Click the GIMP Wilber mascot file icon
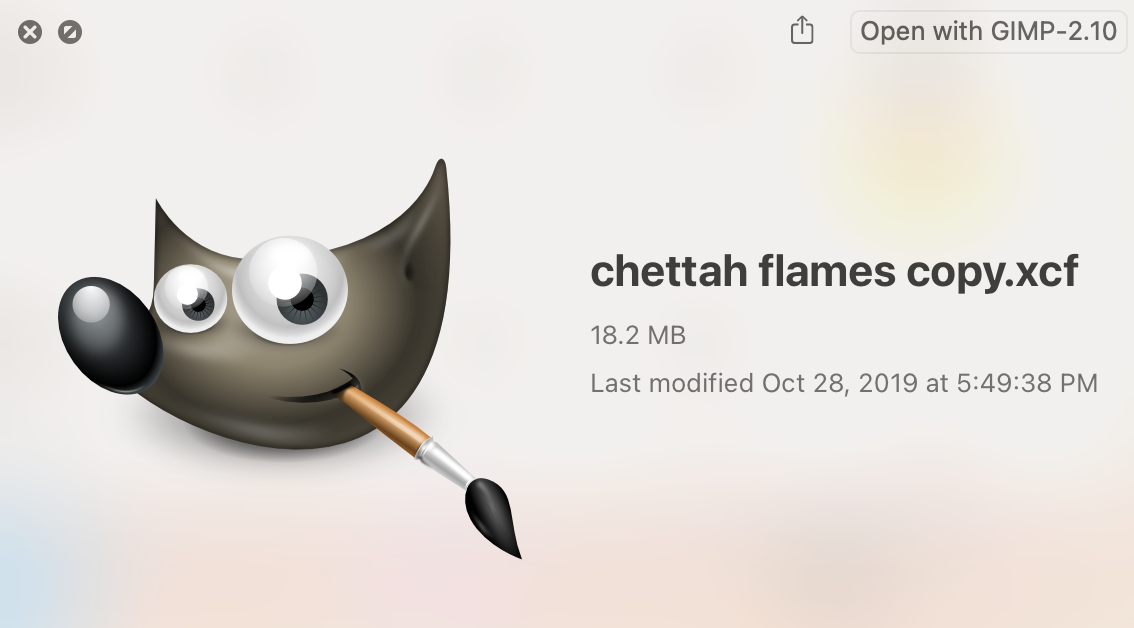 click(289, 358)
